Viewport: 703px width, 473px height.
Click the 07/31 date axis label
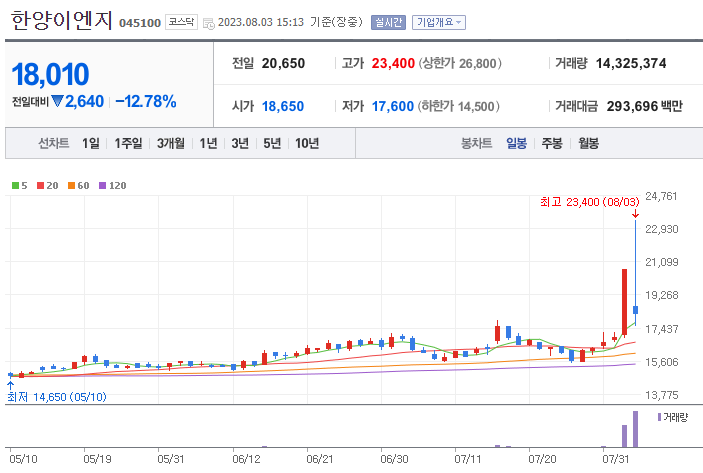click(616, 459)
